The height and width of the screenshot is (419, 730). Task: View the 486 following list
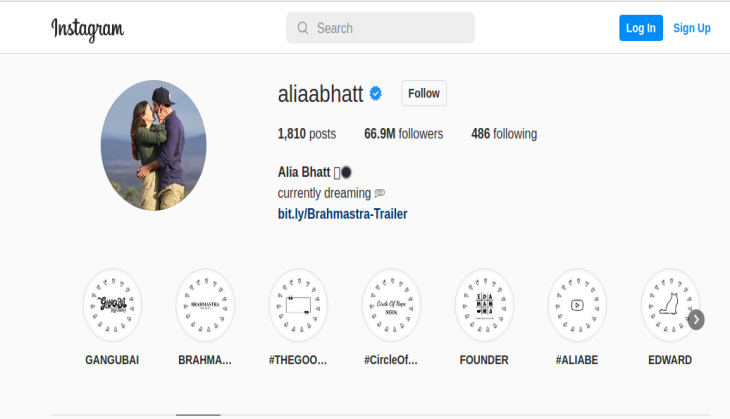pos(504,134)
